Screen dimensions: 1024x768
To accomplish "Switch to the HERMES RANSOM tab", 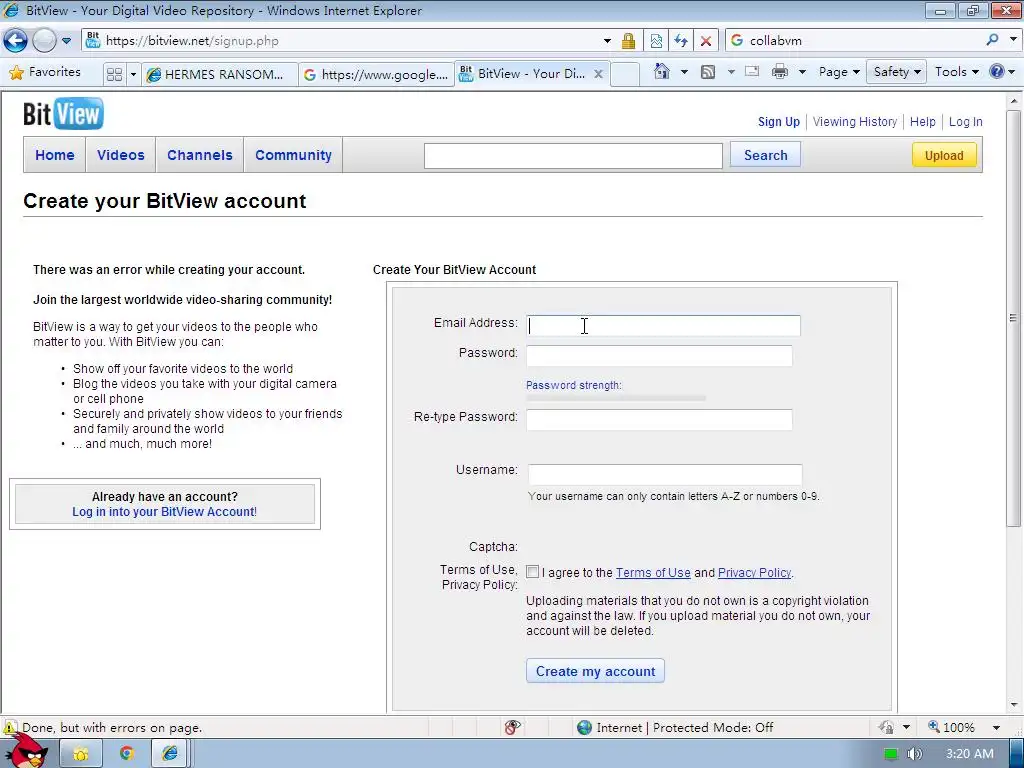I will pos(219,74).
